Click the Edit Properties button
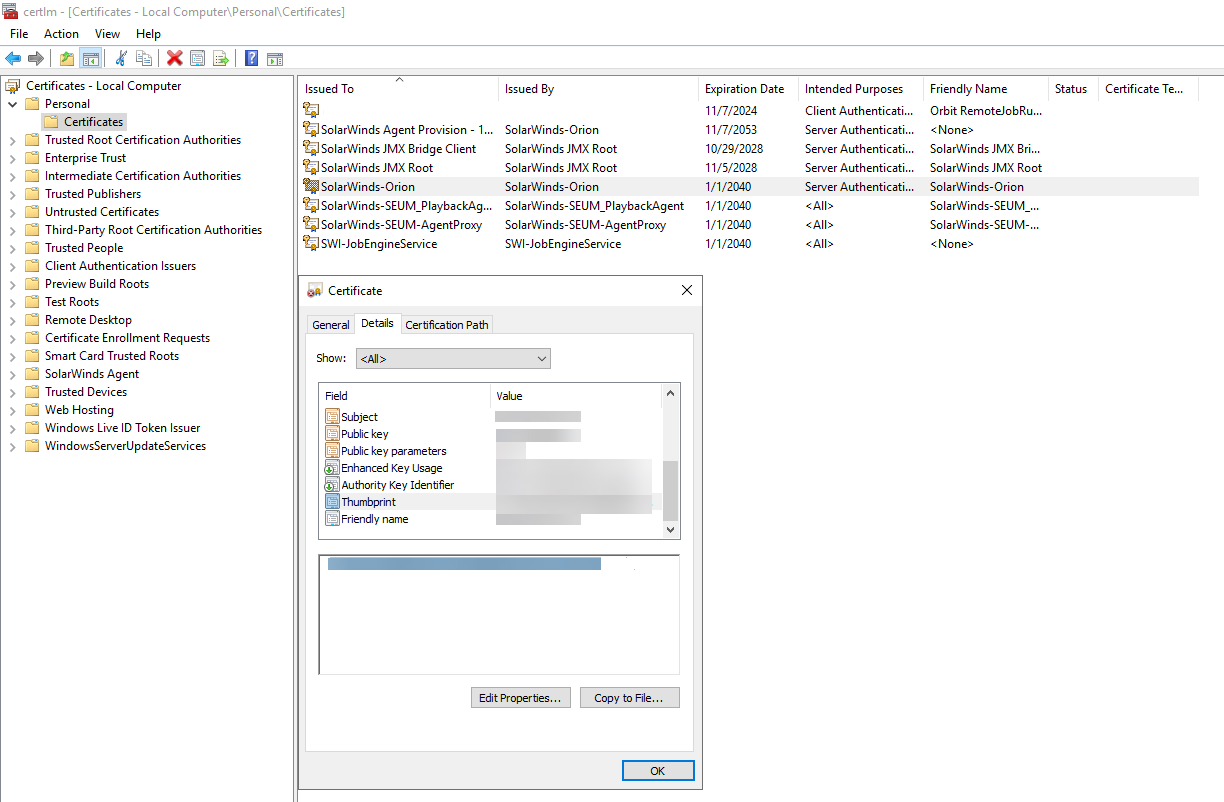This screenshot has width=1224, height=802. pyautogui.click(x=520, y=697)
